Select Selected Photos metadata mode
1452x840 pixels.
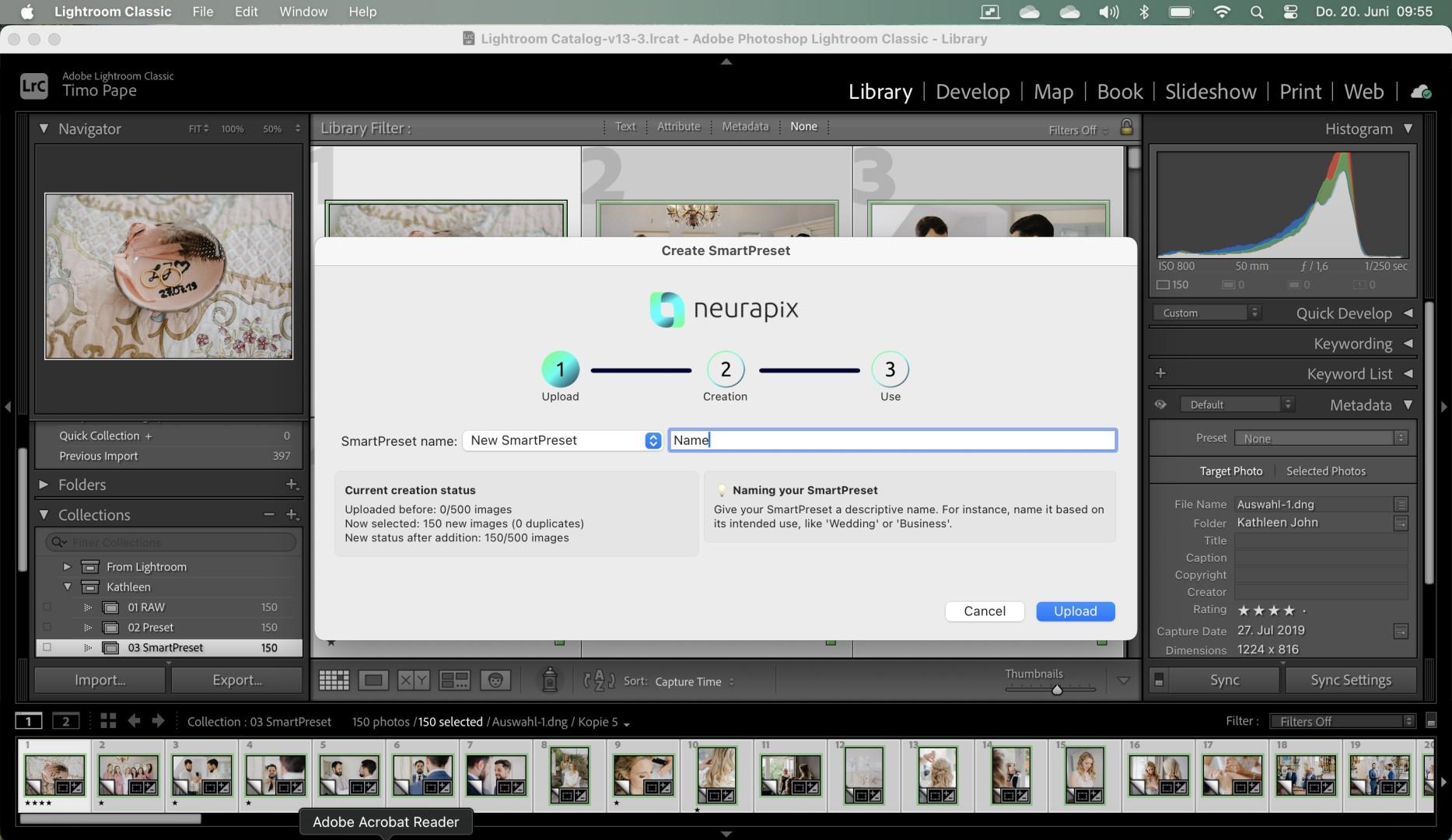pos(1326,471)
